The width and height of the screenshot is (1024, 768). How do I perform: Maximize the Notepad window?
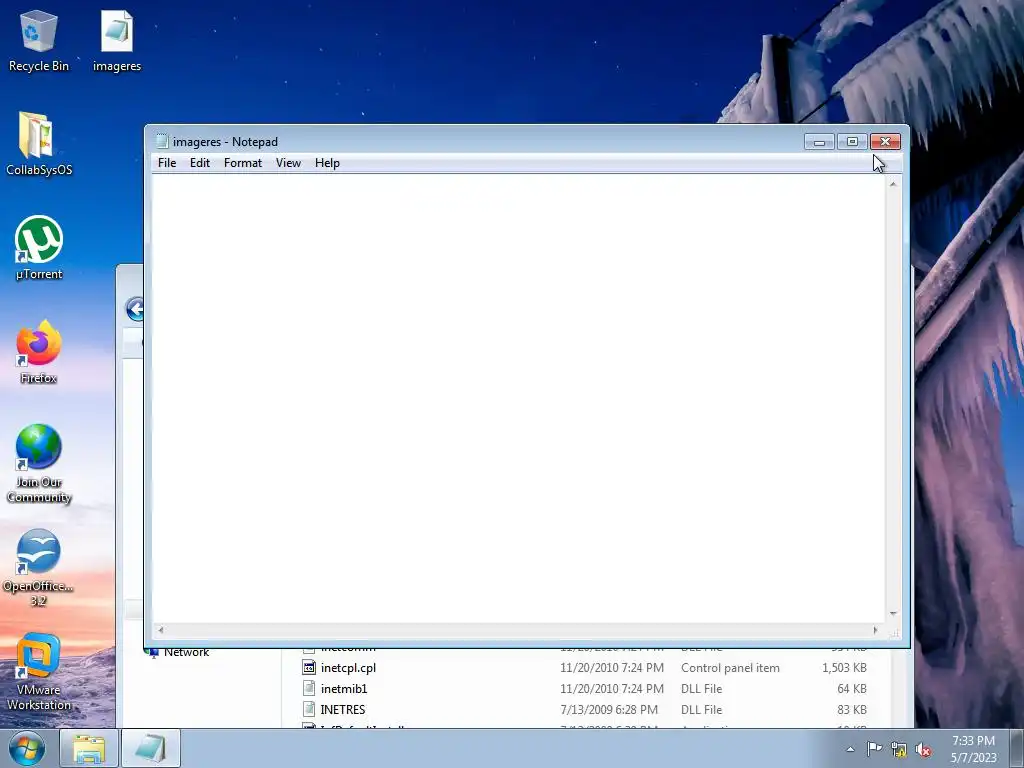point(852,142)
